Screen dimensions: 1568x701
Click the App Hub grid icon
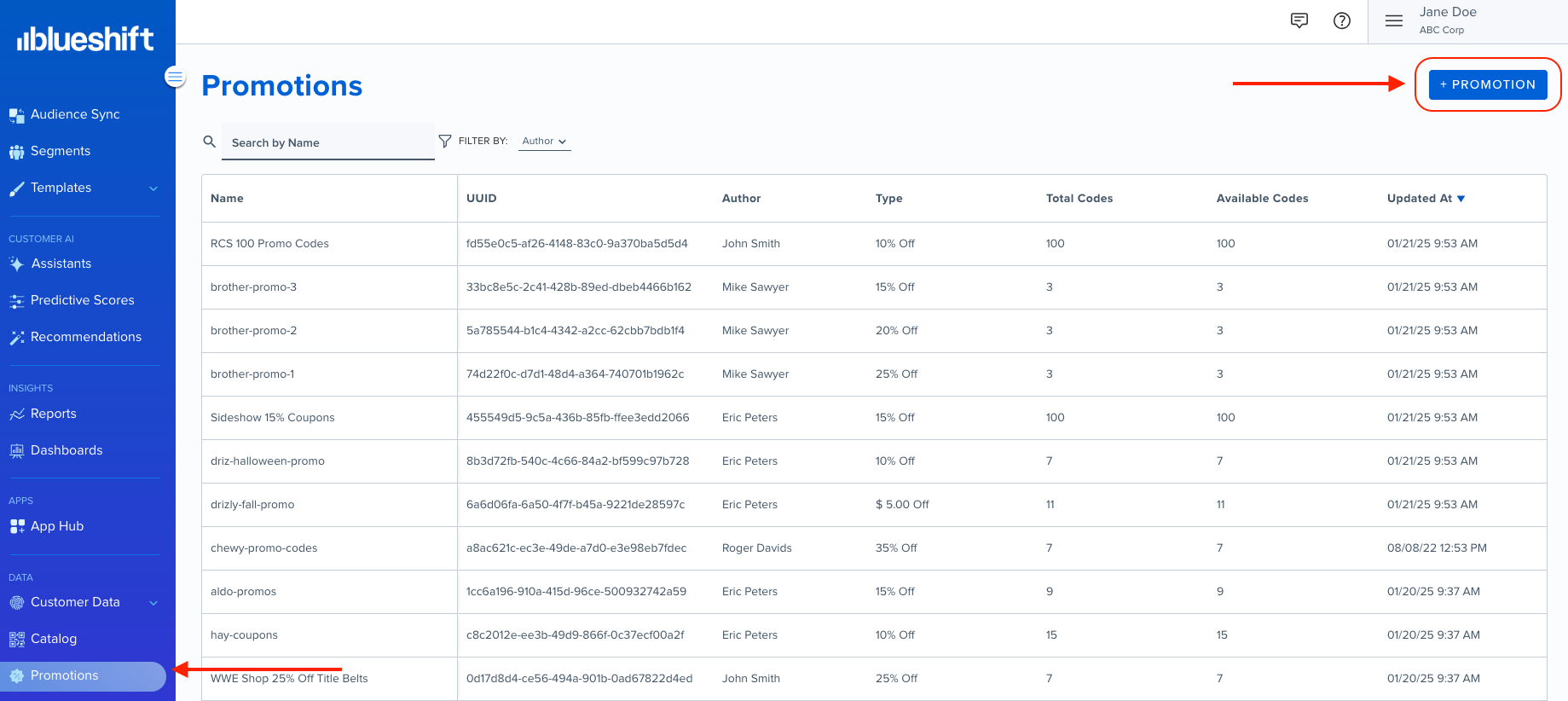[16, 527]
